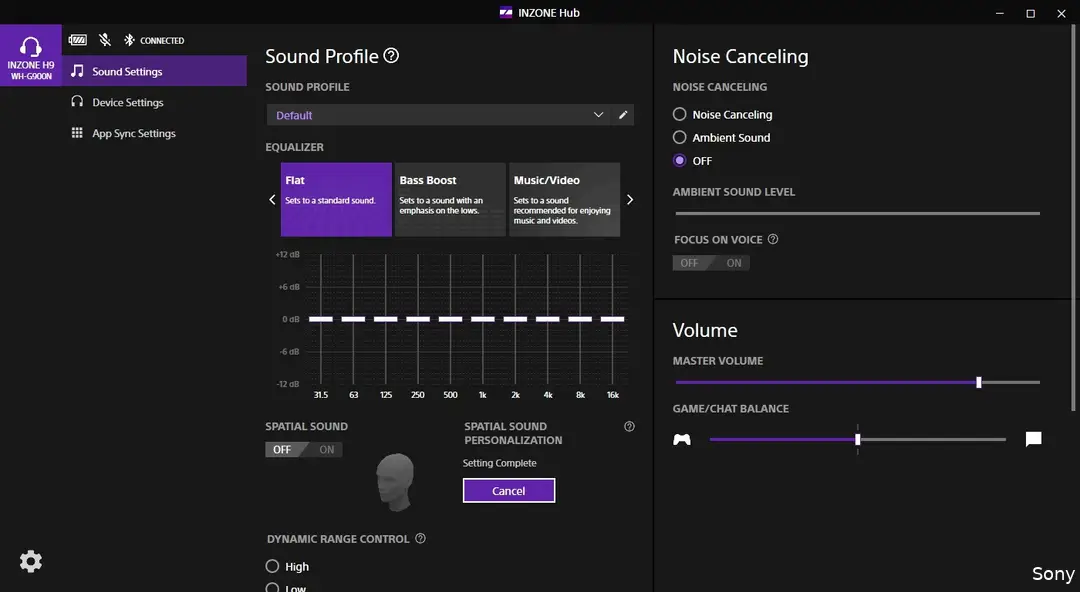Select the Noise Canceling radio option
Viewport: 1080px width, 592px height.
(x=723, y=114)
